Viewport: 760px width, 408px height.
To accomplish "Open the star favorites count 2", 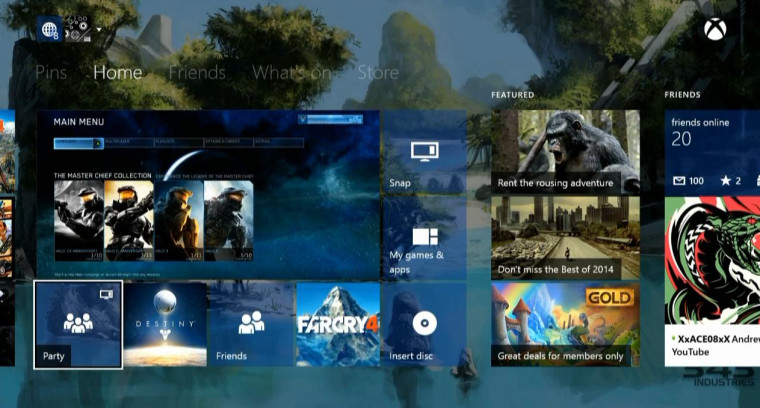I will [x=730, y=181].
